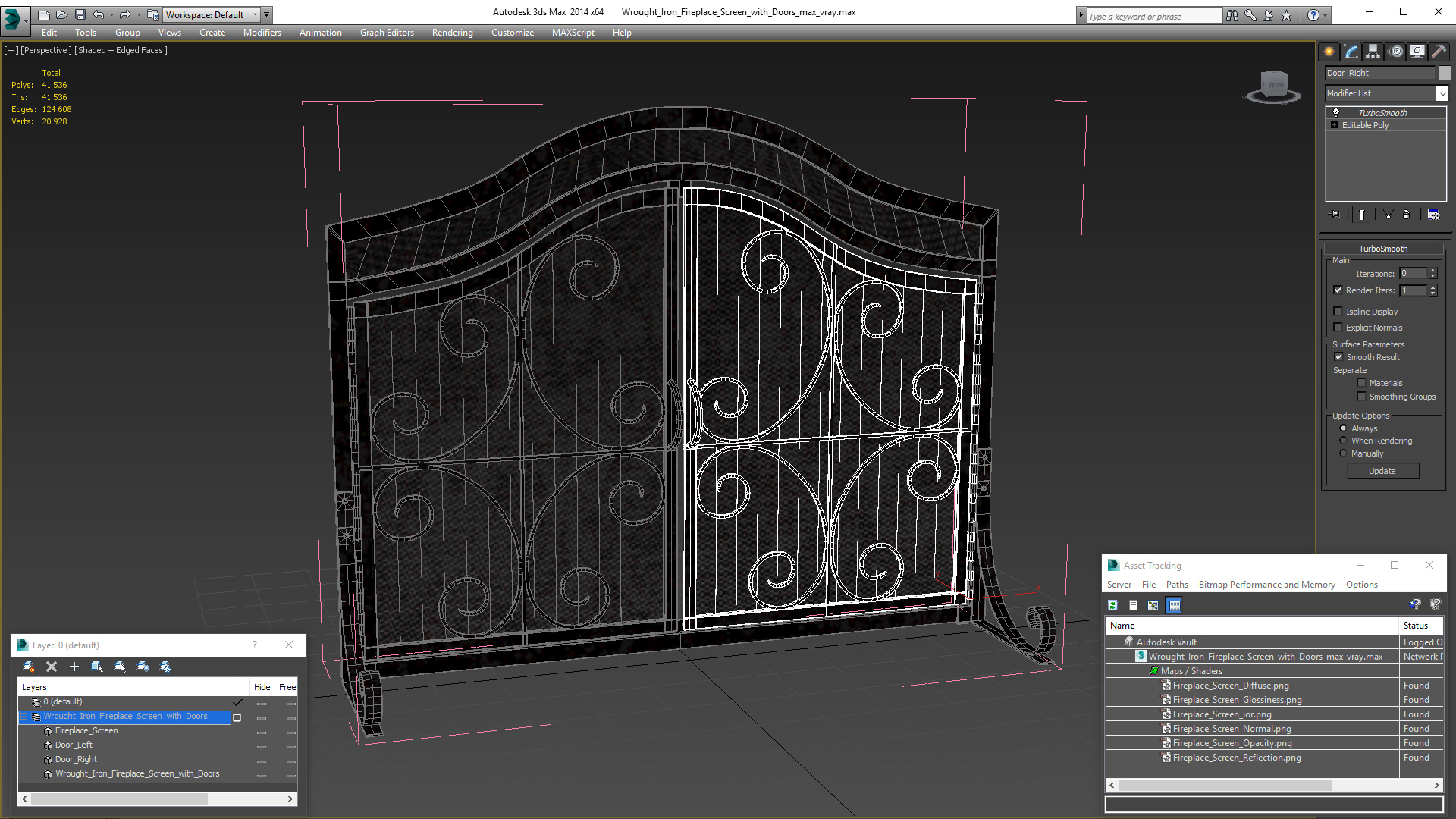Open the Rendering menu
The image size is (1456, 819).
tap(452, 33)
